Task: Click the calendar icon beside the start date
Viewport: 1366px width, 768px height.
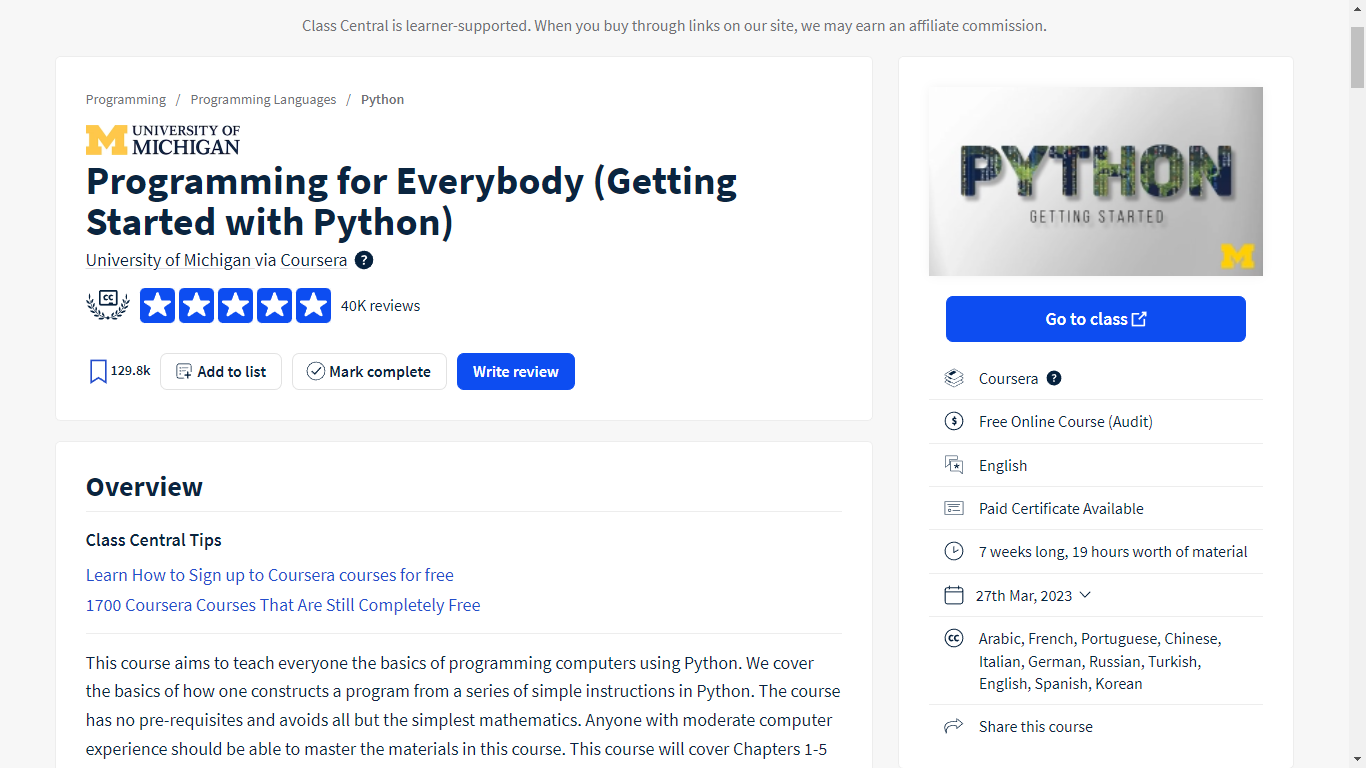Action: 954,595
